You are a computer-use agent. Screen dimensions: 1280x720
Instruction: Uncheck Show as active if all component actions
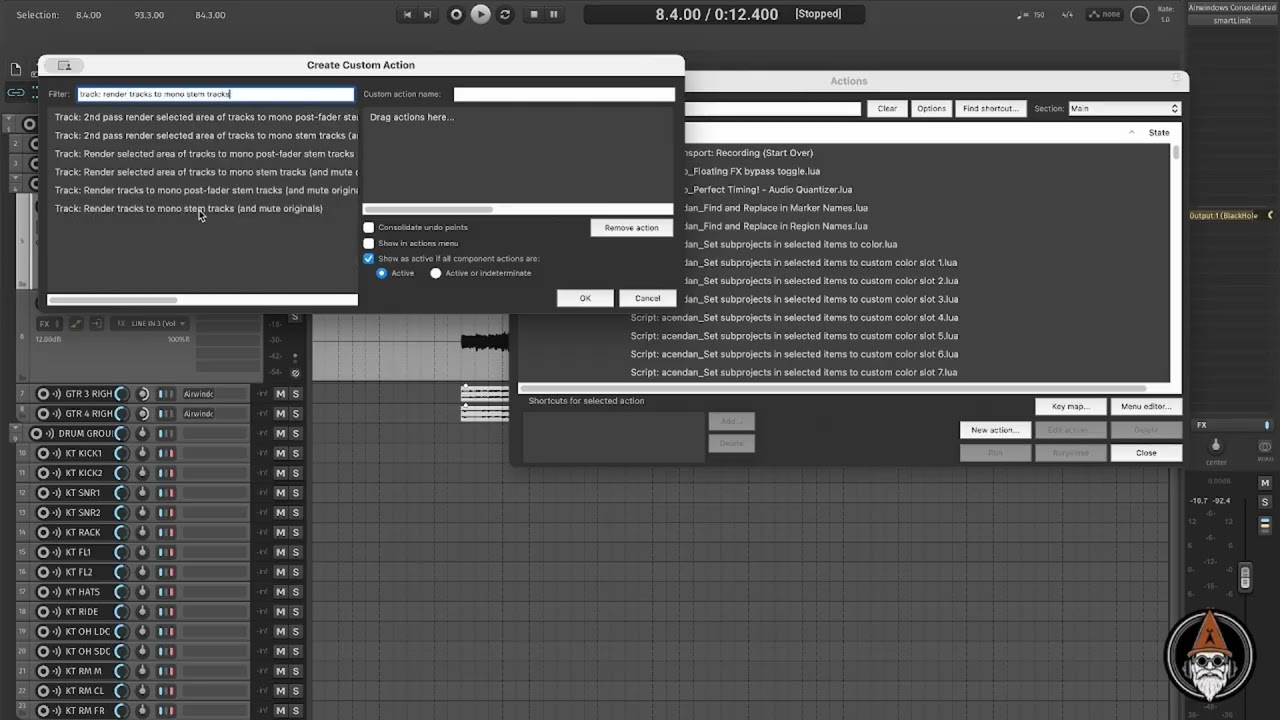(369, 258)
